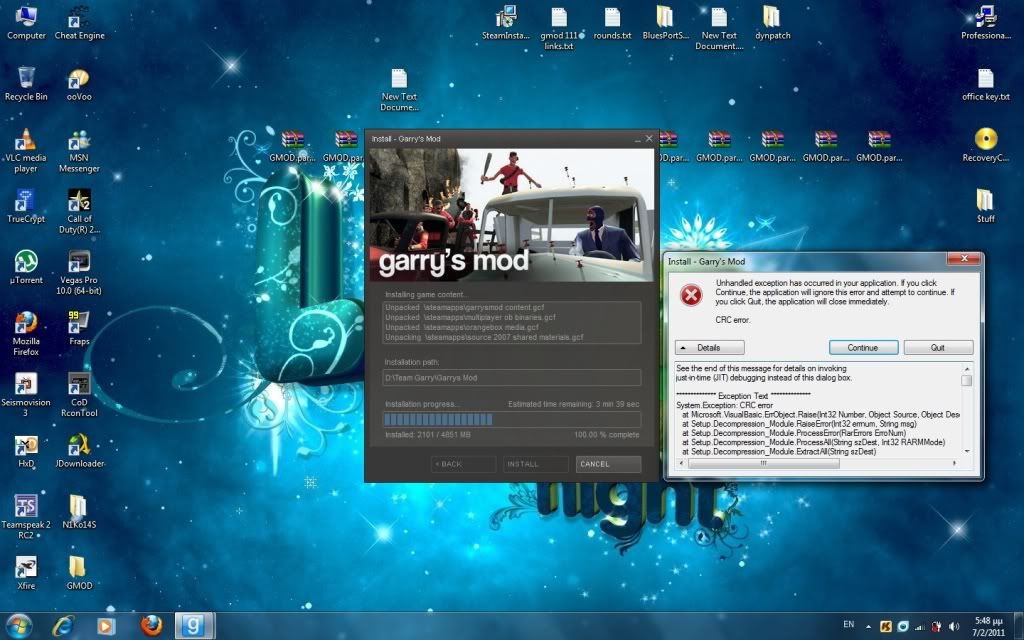This screenshot has height=640, width=1024.
Task: Click the installation progress bar
Action: tap(512, 419)
